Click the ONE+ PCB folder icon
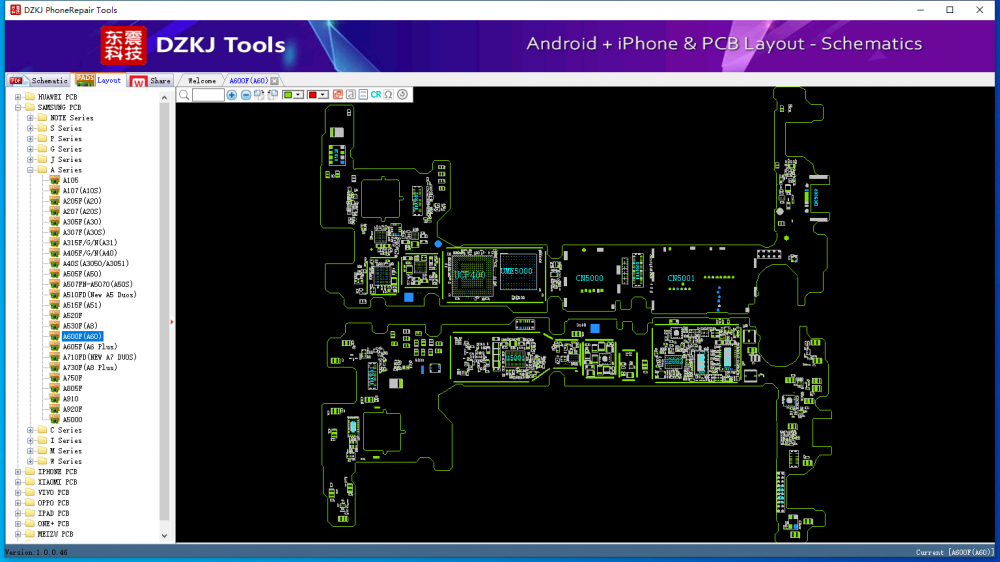The width and height of the screenshot is (1000, 562). point(30,524)
